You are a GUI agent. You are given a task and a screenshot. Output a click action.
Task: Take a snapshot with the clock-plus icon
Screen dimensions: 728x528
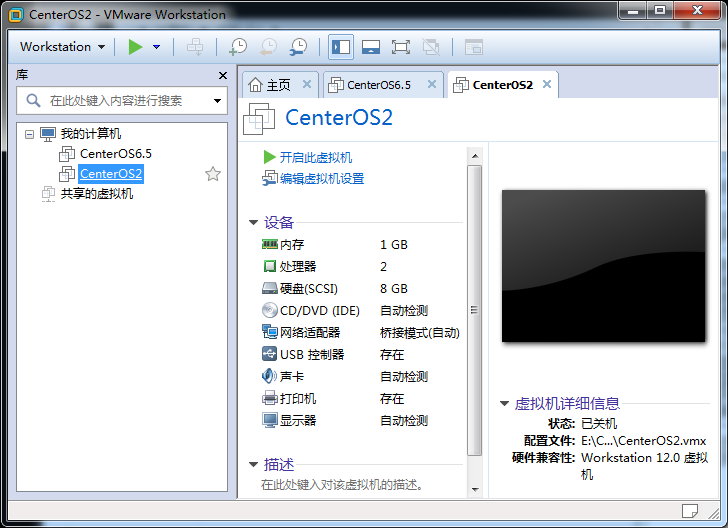tap(239, 47)
